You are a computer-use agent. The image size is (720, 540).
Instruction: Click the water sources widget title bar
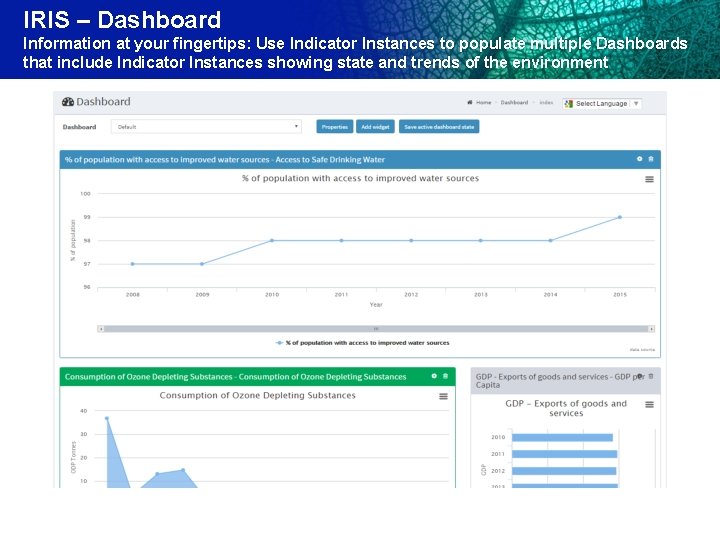click(360, 159)
